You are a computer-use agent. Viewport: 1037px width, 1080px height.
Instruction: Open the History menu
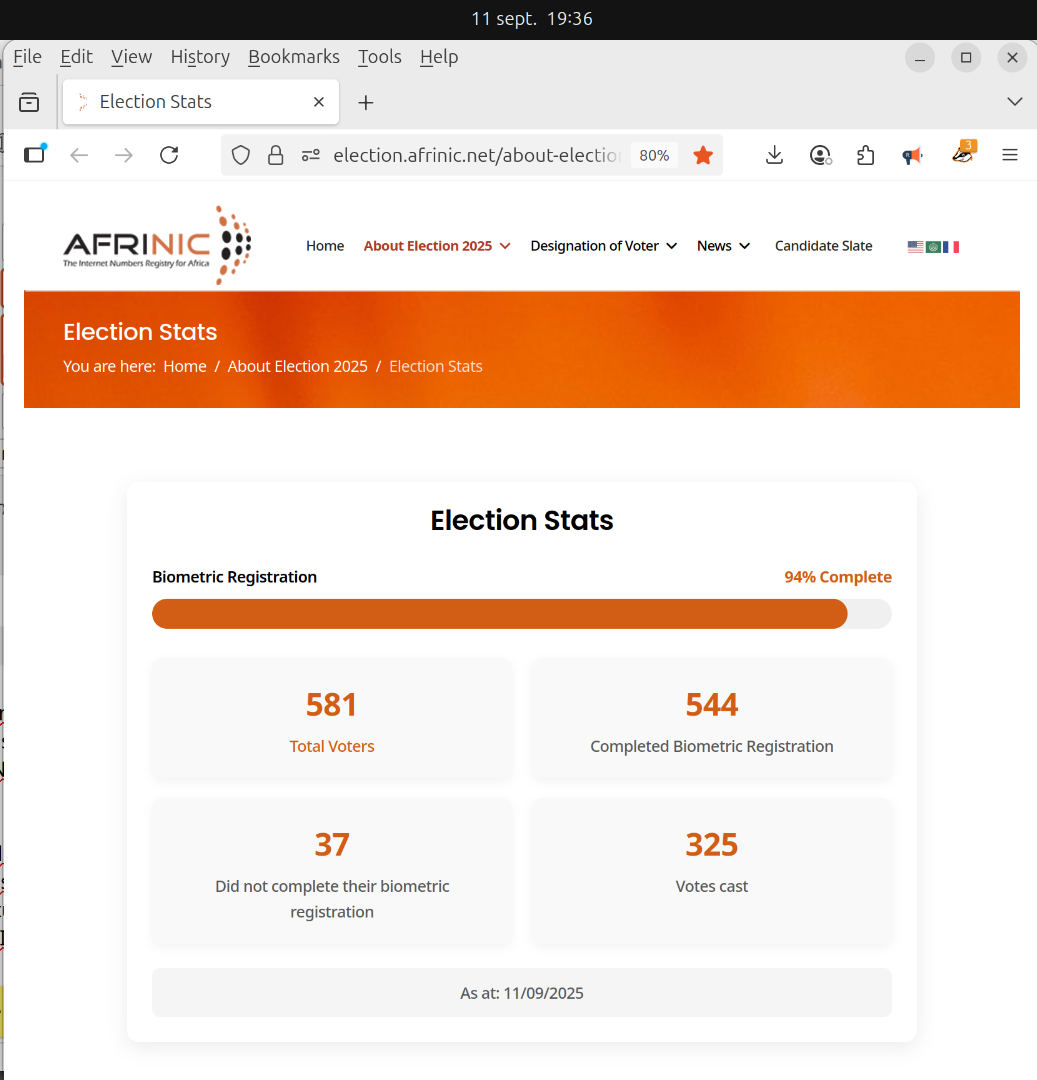click(200, 57)
